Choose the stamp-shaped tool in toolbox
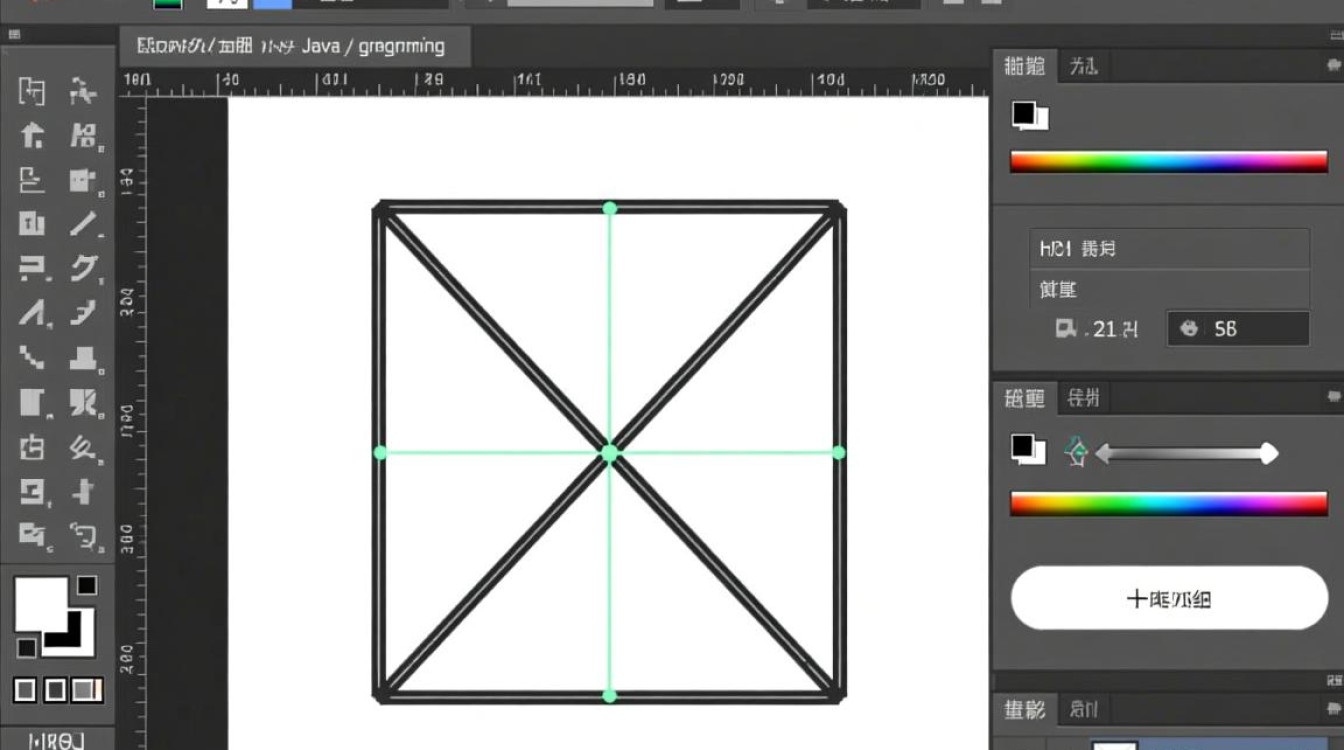This screenshot has width=1344, height=750. click(84, 358)
